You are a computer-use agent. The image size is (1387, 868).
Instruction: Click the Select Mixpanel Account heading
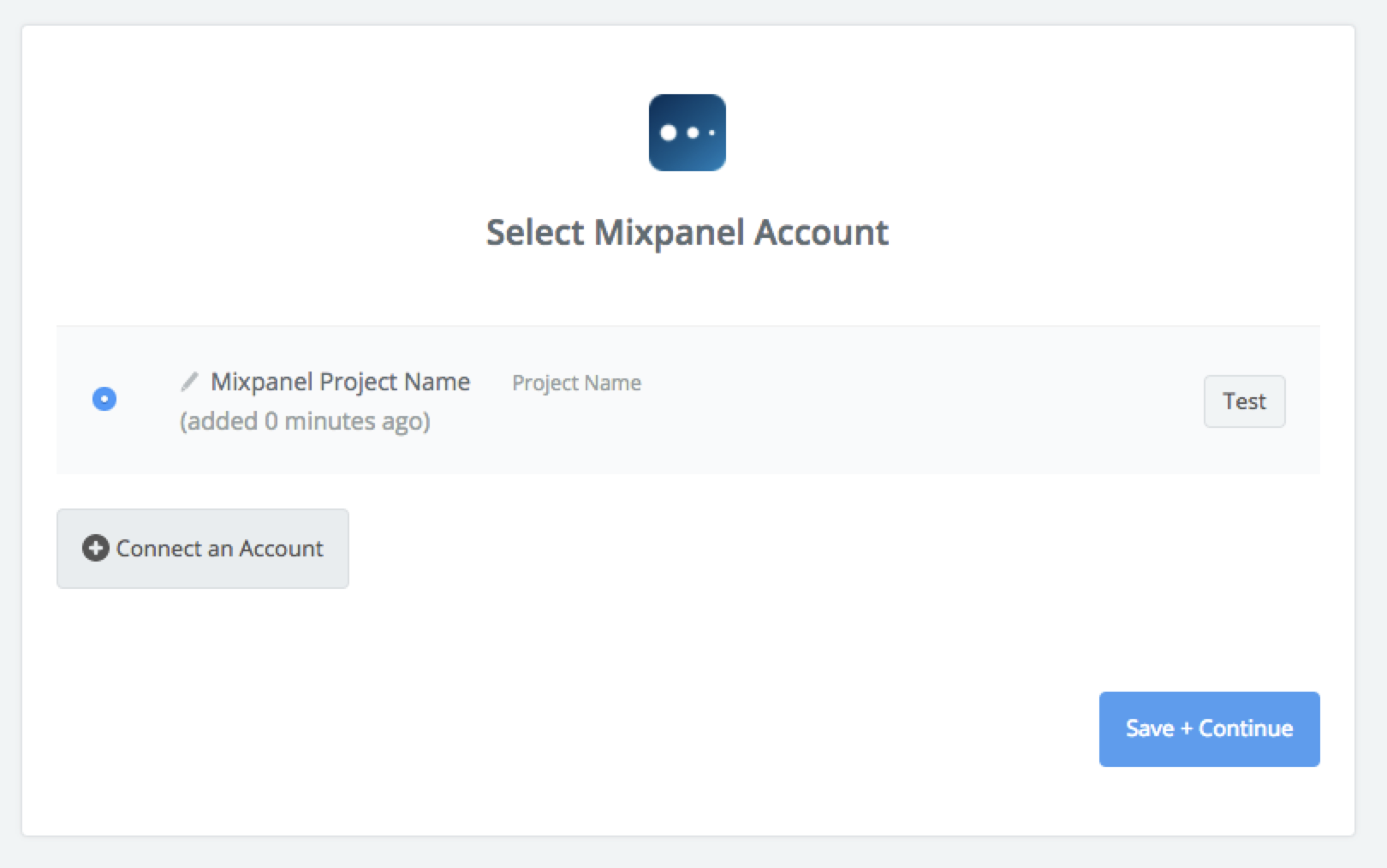coord(688,233)
